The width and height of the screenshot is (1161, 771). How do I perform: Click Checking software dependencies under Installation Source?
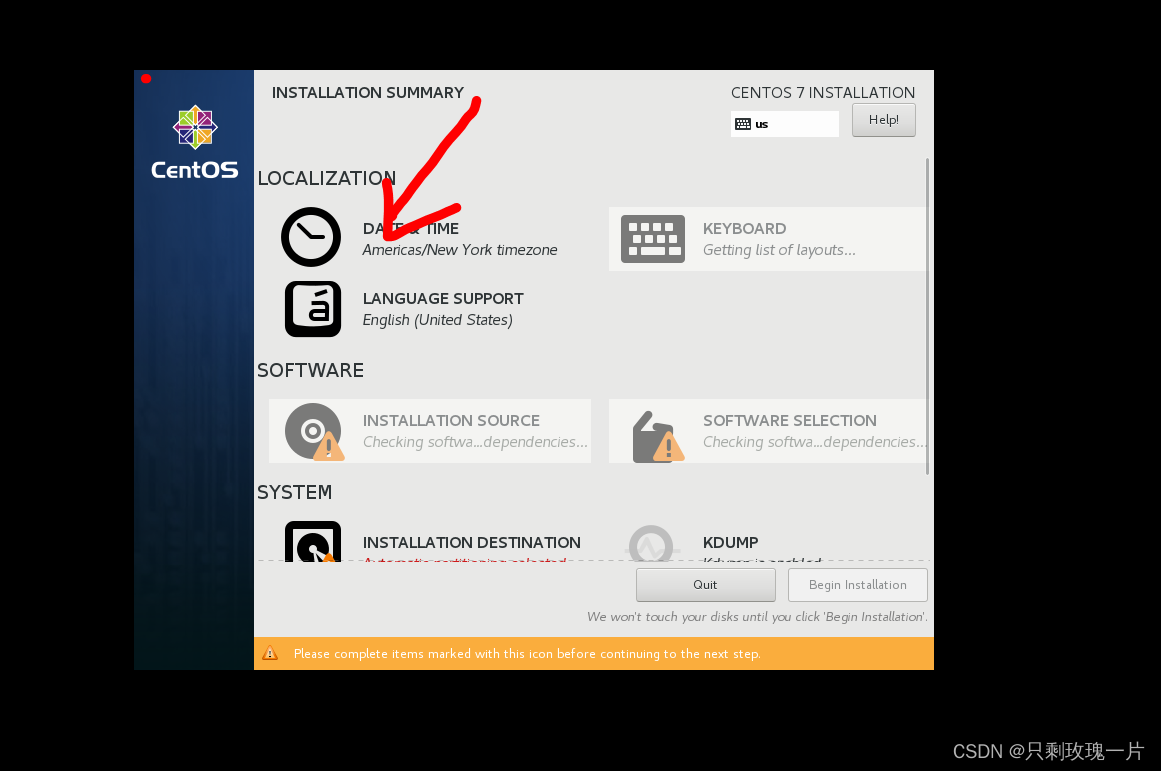(475, 442)
